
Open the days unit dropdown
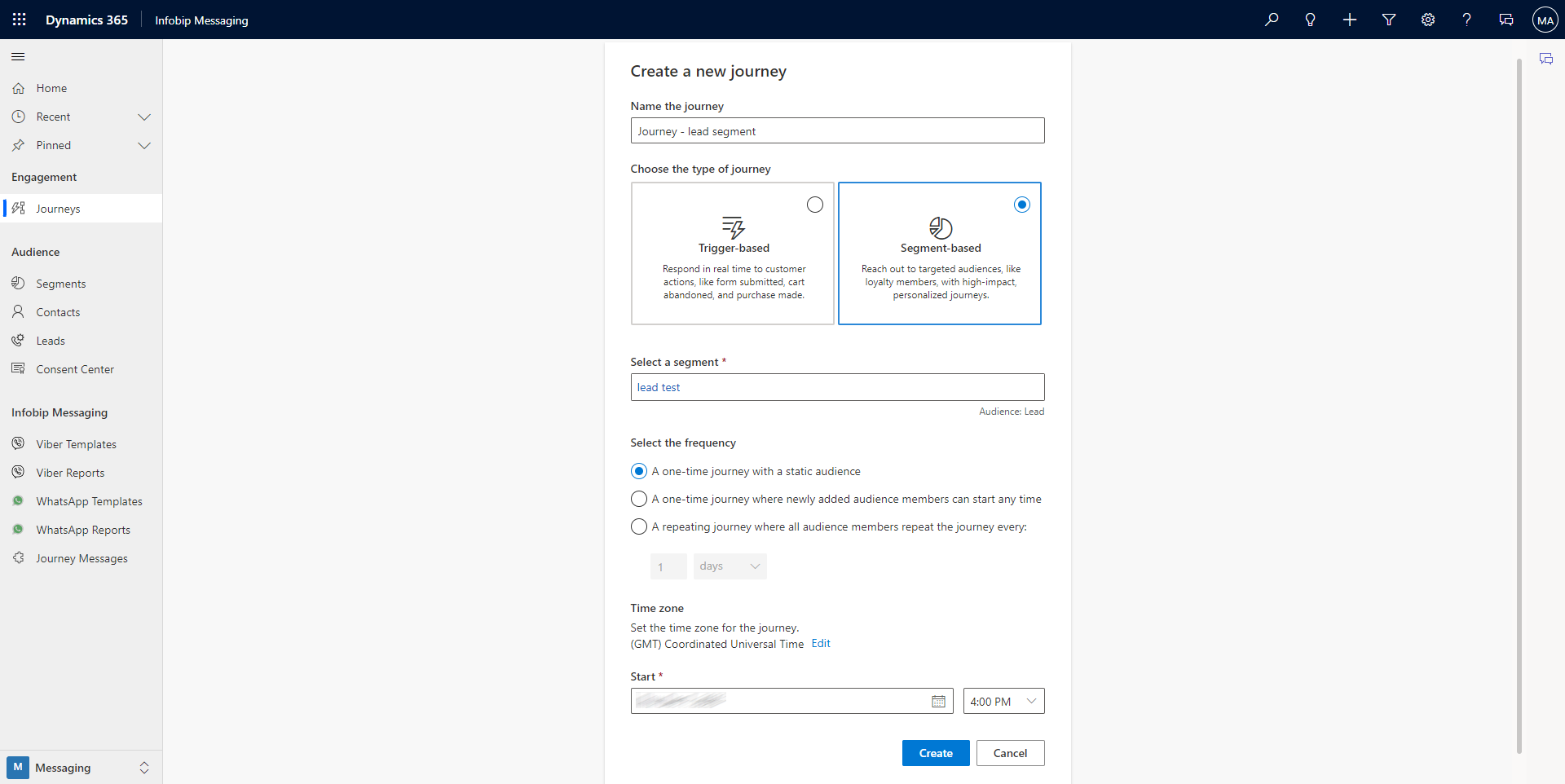point(729,566)
